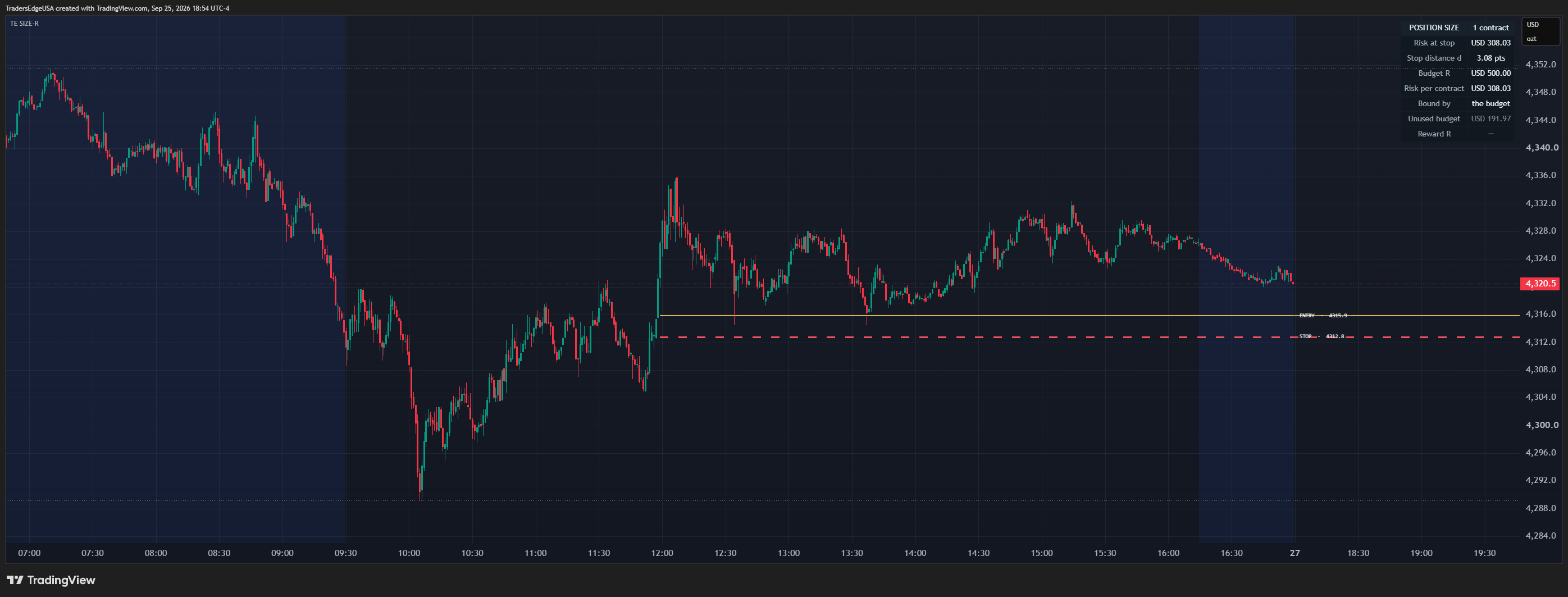Viewport: 1568px width, 597px height.
Task: Click the '27' date label on time axis
Action: [x=1294, y=553]
